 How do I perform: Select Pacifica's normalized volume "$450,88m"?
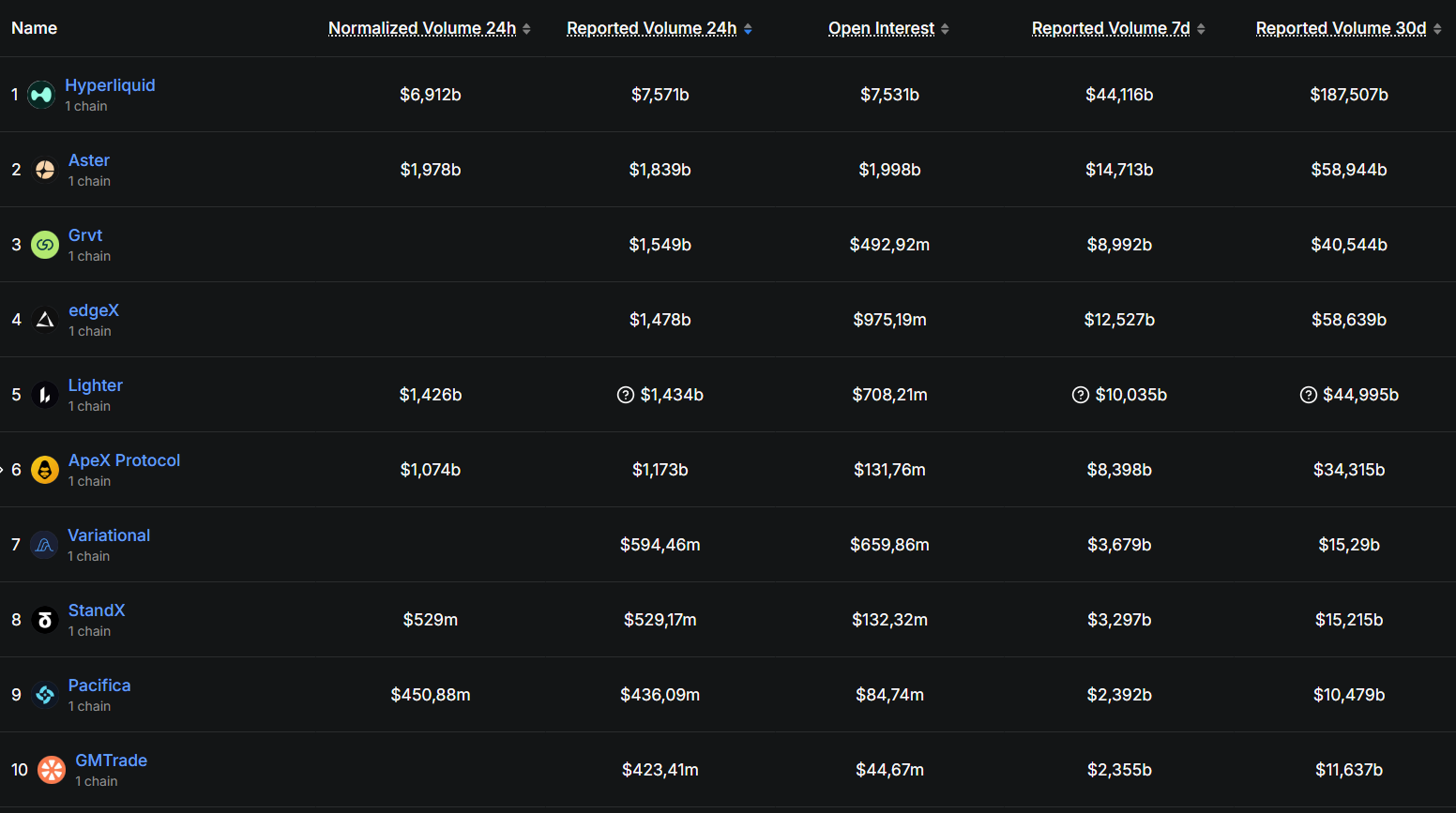[x=431, y=695]
